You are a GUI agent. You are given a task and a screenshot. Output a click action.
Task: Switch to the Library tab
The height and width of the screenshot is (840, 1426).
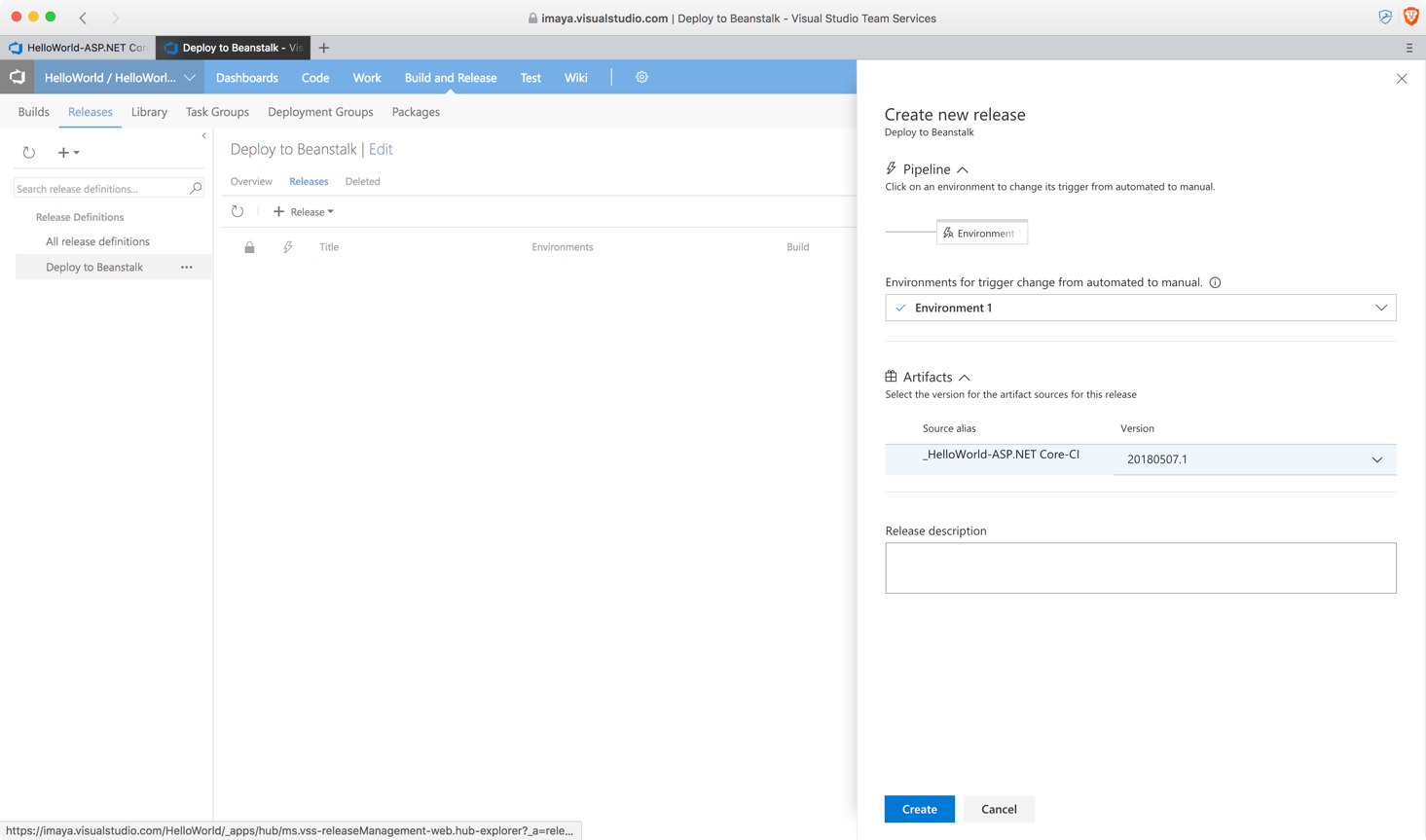[x=149, y=112]
